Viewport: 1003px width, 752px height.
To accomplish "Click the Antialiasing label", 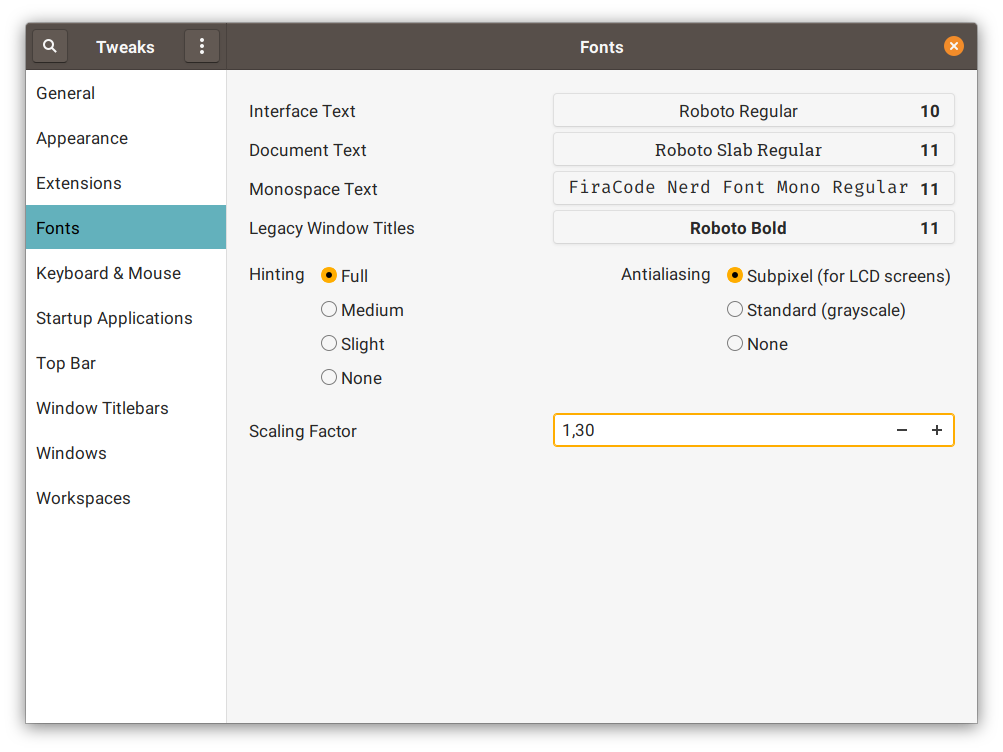I will pos(665,274).
